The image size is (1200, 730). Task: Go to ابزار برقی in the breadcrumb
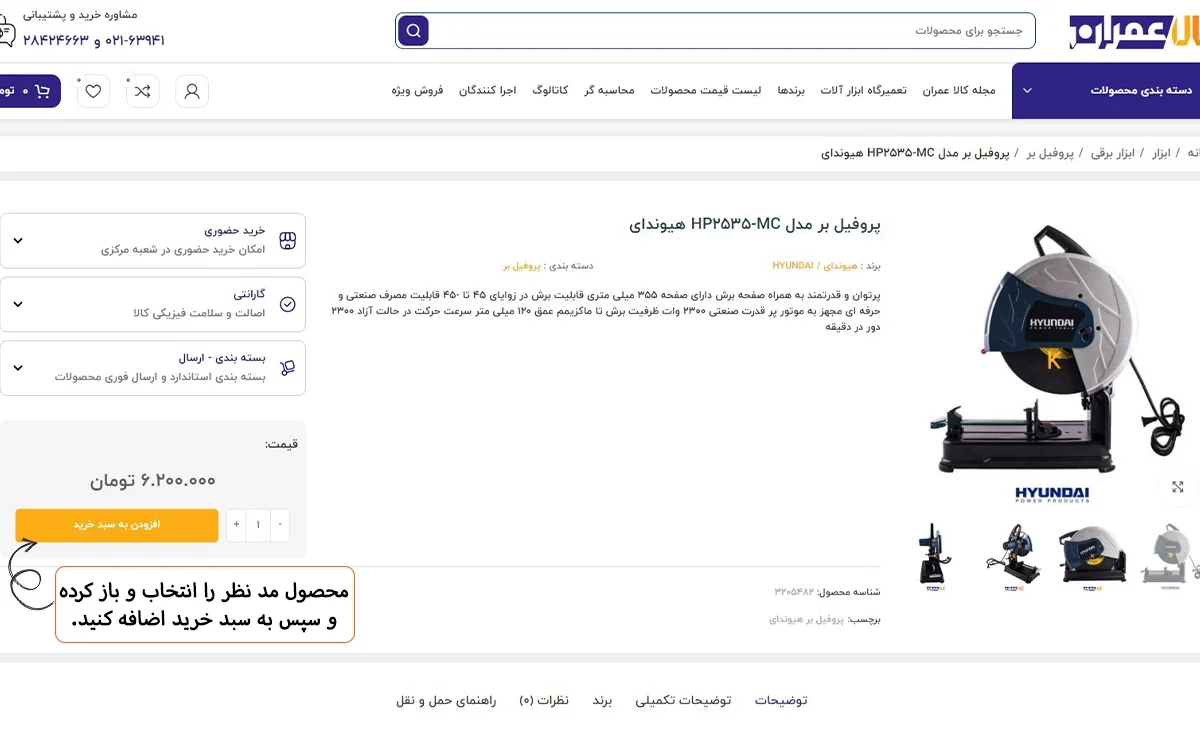tap(1113, 153)
